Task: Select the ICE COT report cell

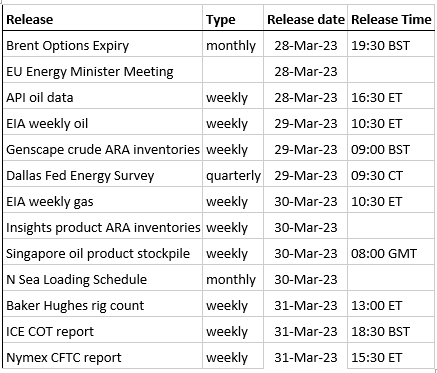Action: pos(103,331)
